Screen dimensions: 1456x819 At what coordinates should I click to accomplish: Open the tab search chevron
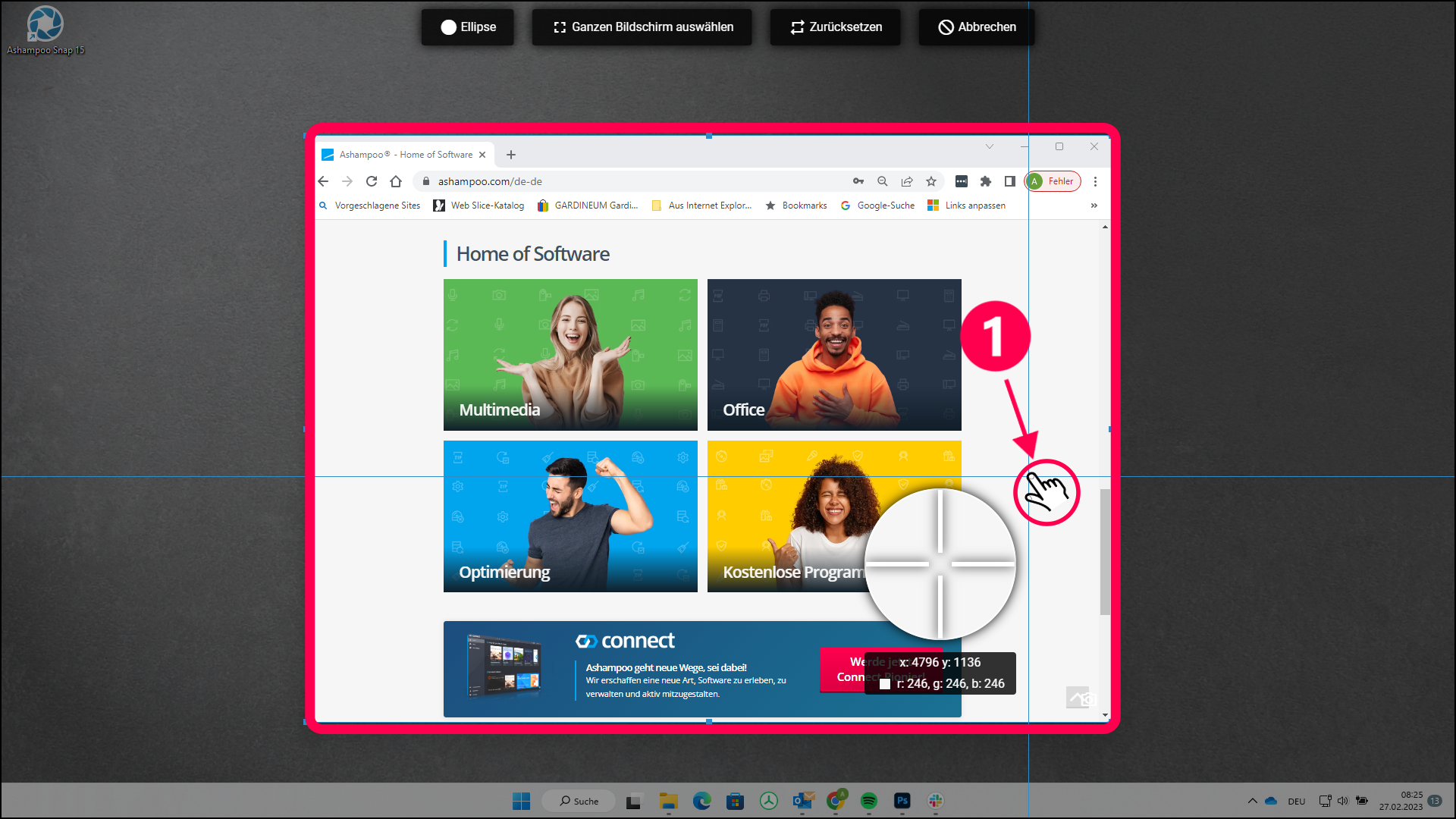(990, 146)
